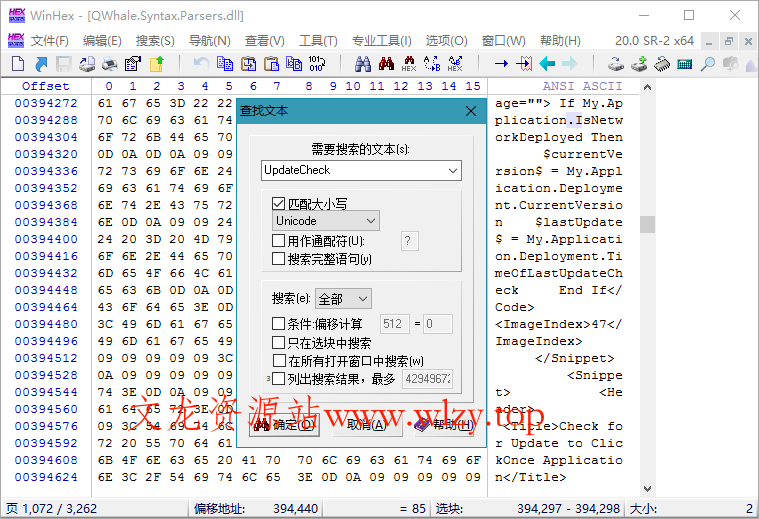Click the max results 4294967 field
Screen dimensions: 759x519
428,379
